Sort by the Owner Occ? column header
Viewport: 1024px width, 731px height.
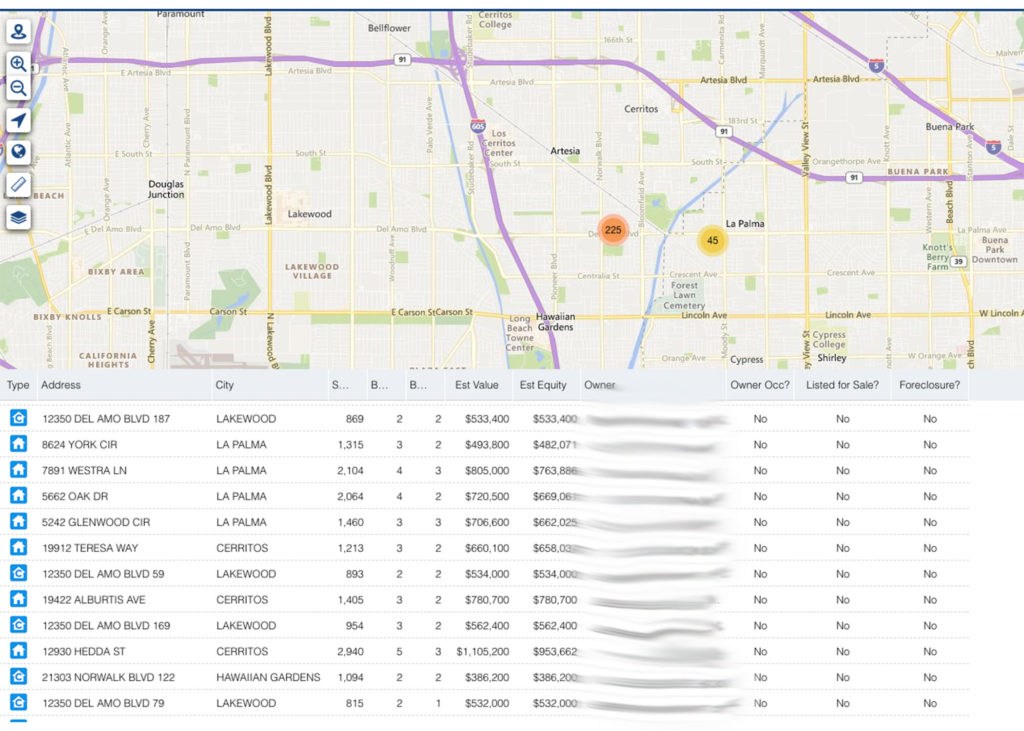[x=760, y=385]
